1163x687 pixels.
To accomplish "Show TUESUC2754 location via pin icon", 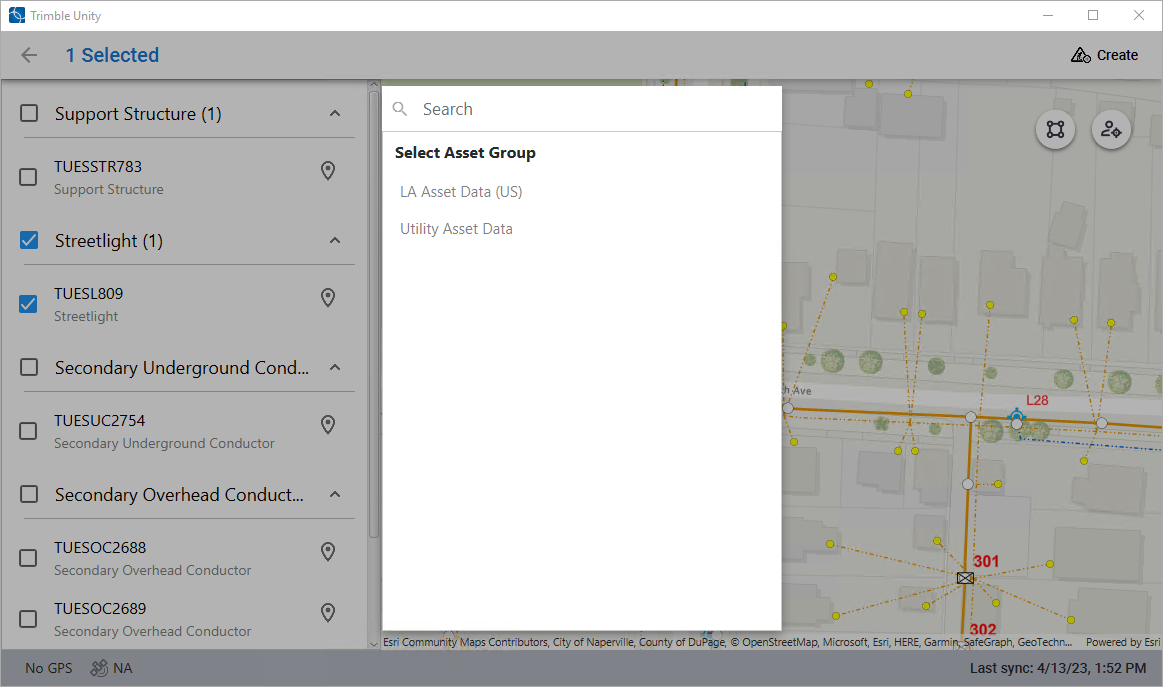I will (x=327, y=425).
